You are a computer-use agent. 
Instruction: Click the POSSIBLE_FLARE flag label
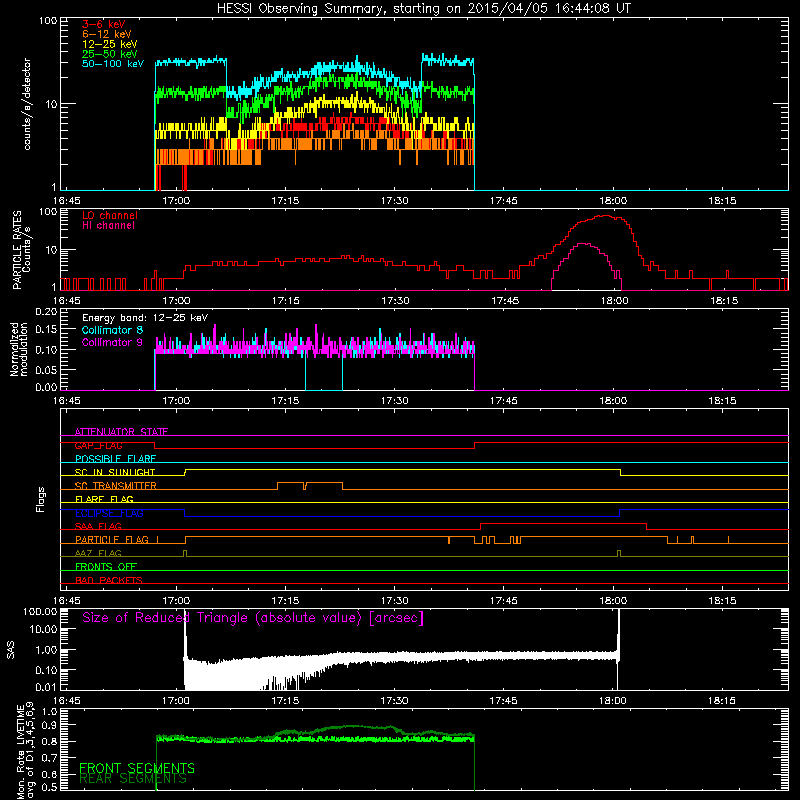point(115,459)
